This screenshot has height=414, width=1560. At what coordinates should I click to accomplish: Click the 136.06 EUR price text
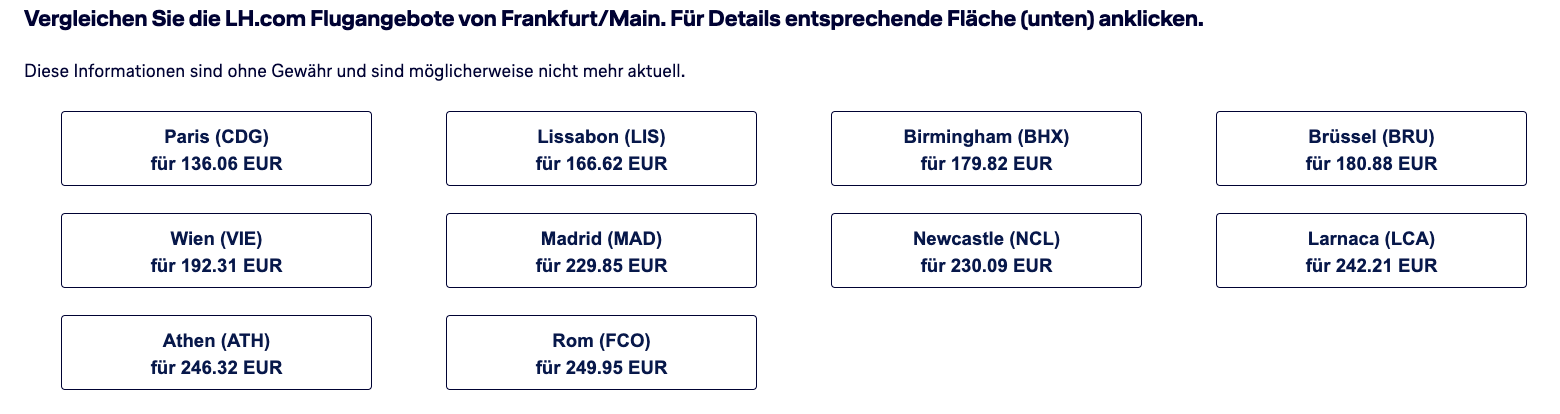pos(216,164)
